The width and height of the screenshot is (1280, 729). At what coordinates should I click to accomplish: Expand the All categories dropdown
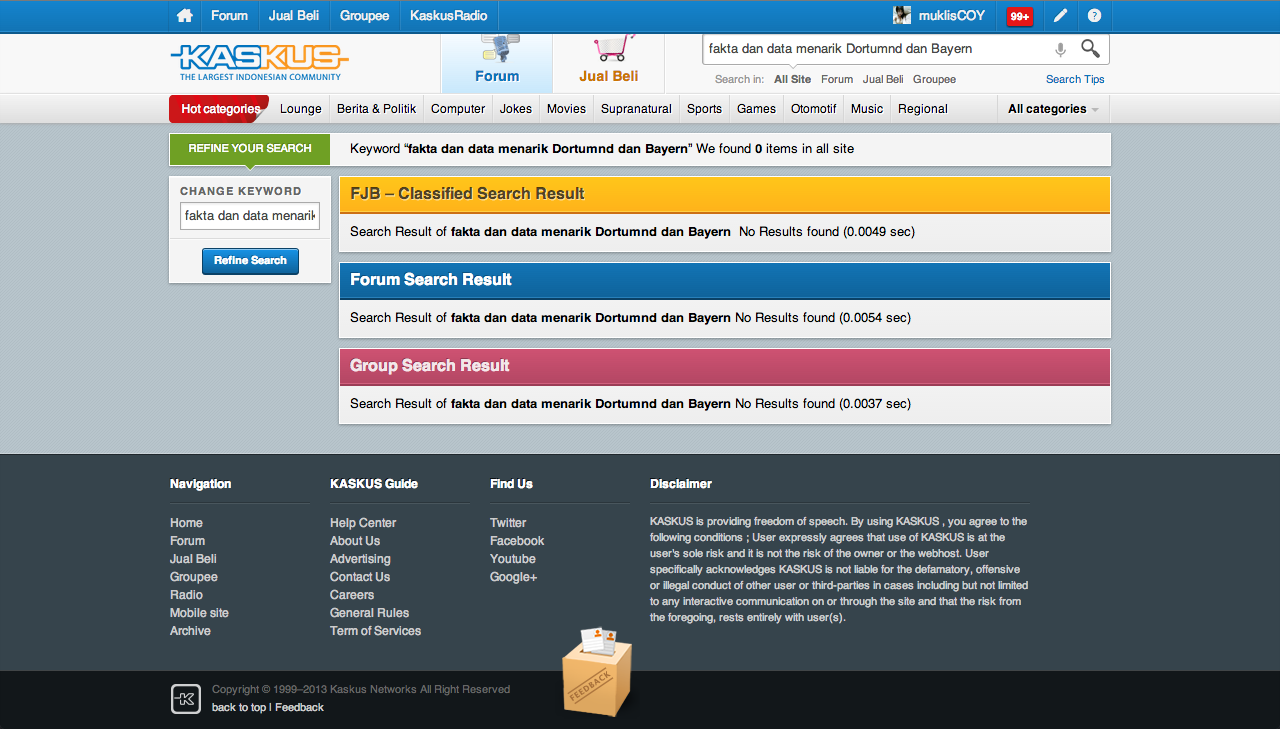[1053, 109]
